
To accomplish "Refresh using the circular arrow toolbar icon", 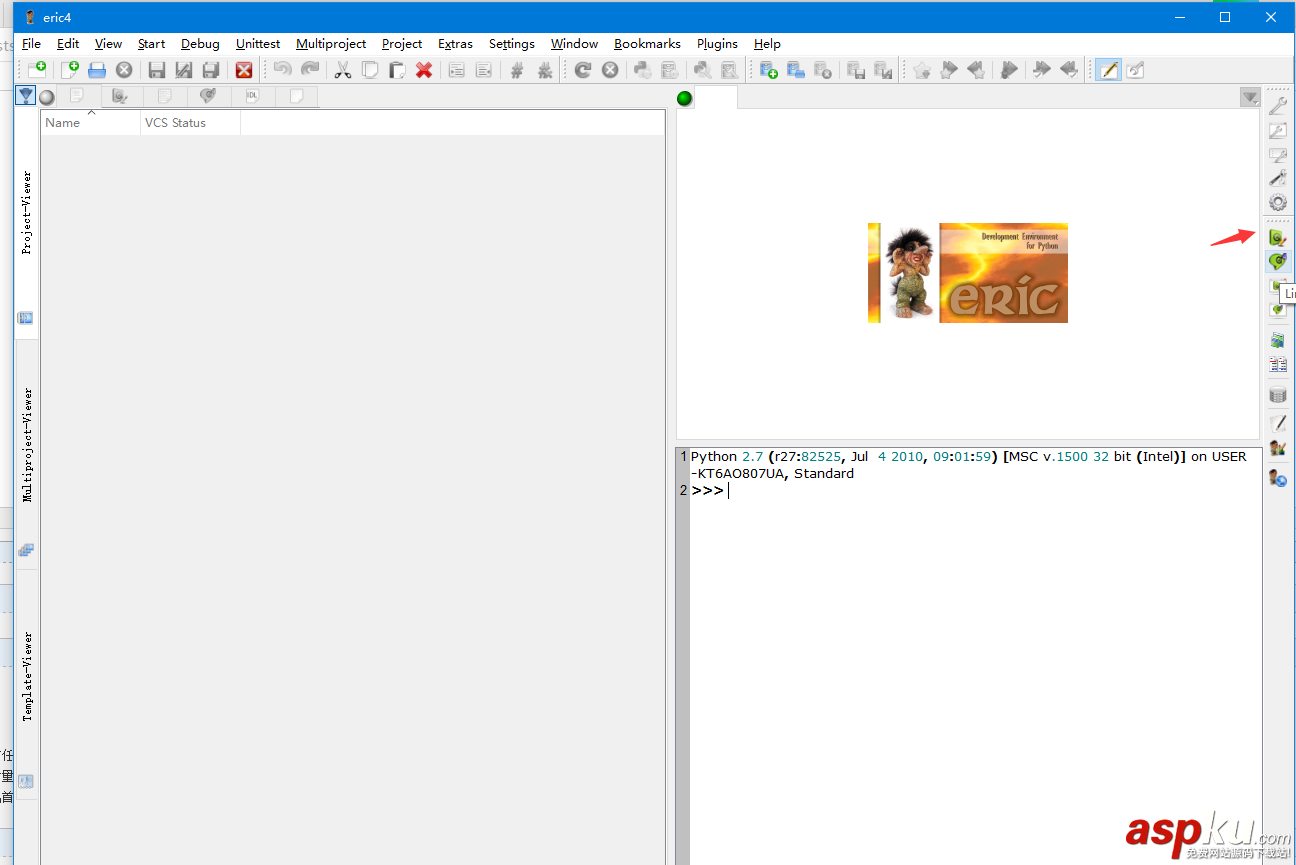I will tap(581, 69).
